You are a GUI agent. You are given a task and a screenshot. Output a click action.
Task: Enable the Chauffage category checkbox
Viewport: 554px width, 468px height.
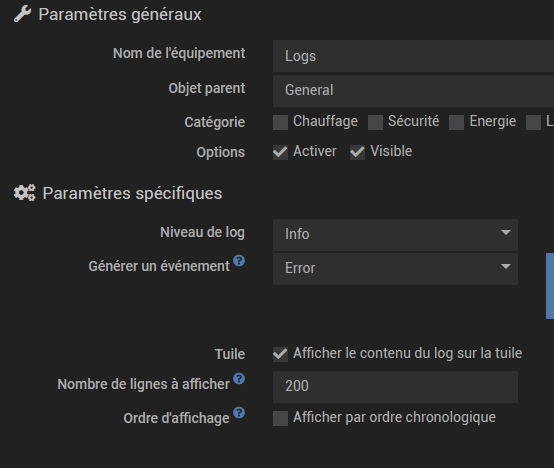pos(281,123)
